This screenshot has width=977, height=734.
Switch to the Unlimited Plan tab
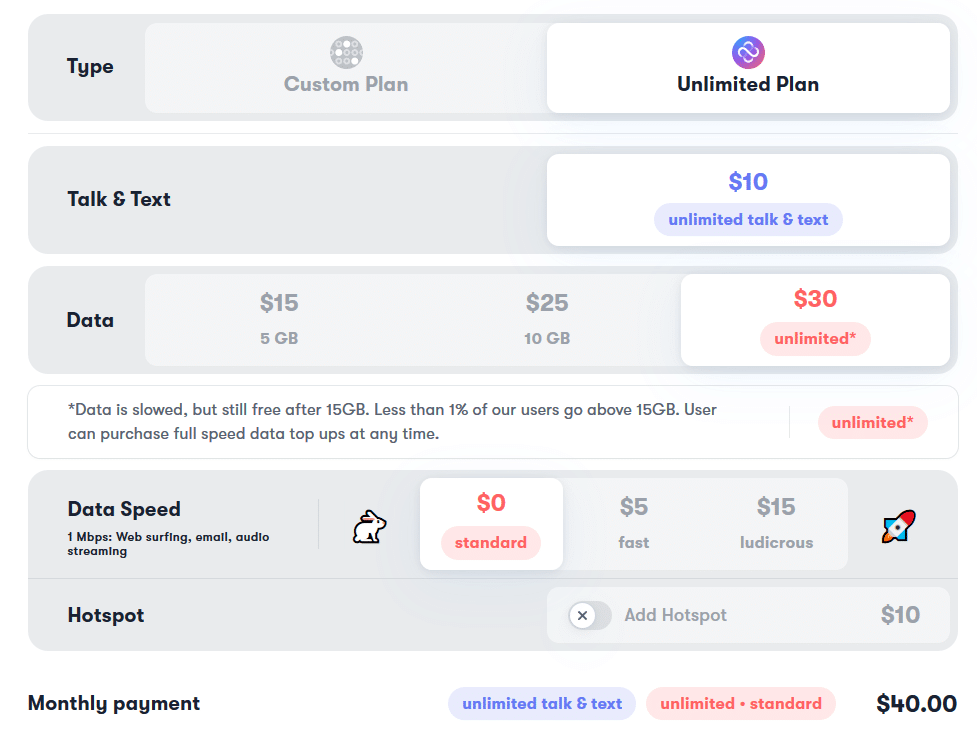click(x=748, y=68)
